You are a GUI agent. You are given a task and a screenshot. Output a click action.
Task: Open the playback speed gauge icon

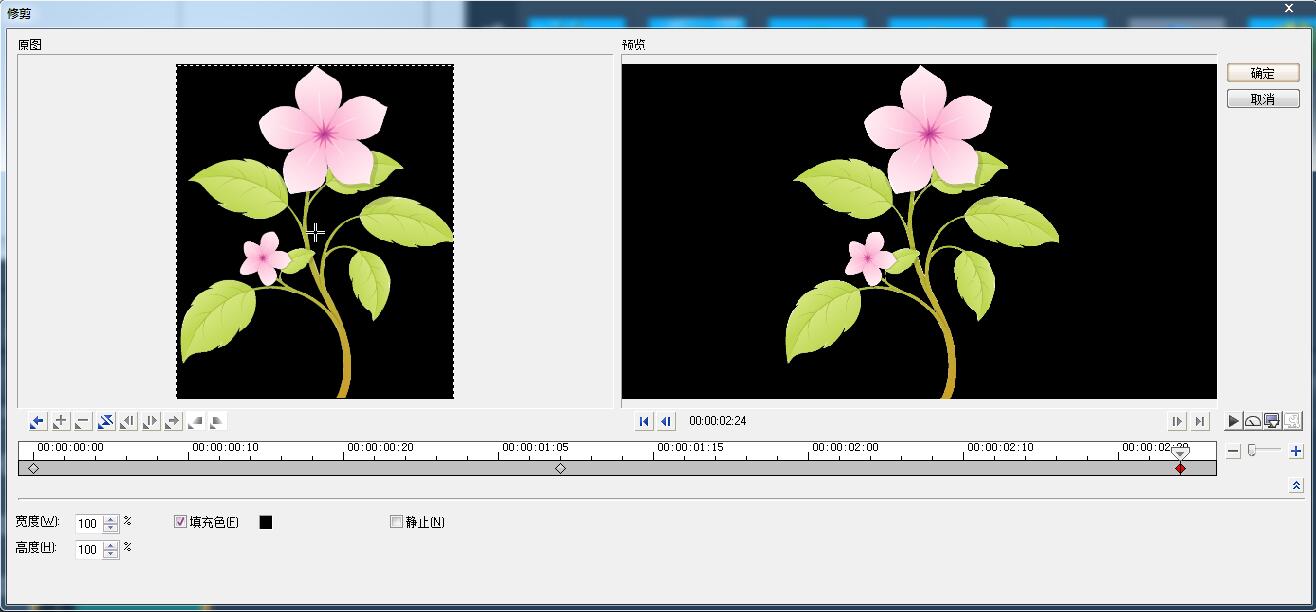(1253, 422)
